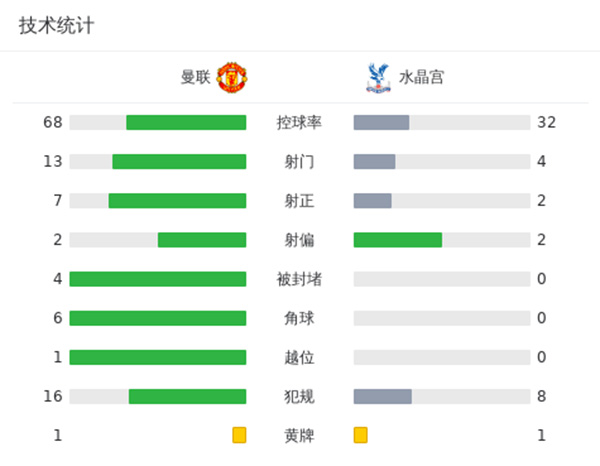Click Manchester United's possession value 68
Viewport: 600px width, 466px height.
click(x=53, y=123)
